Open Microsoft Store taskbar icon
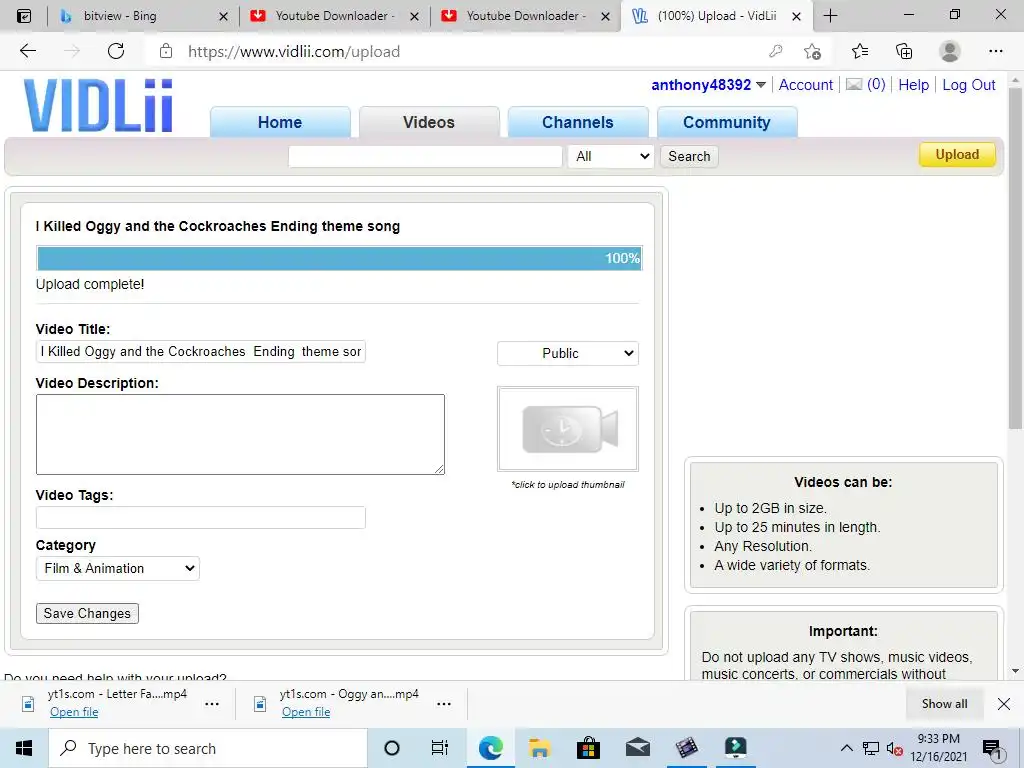This screenshot has height=768, width=1024. pyautogui.click(x=588, y=748)
